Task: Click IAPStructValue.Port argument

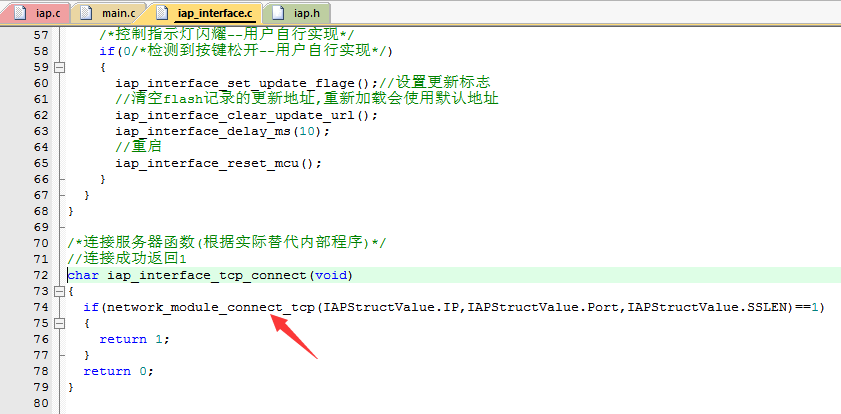Action: click(543, 307)
